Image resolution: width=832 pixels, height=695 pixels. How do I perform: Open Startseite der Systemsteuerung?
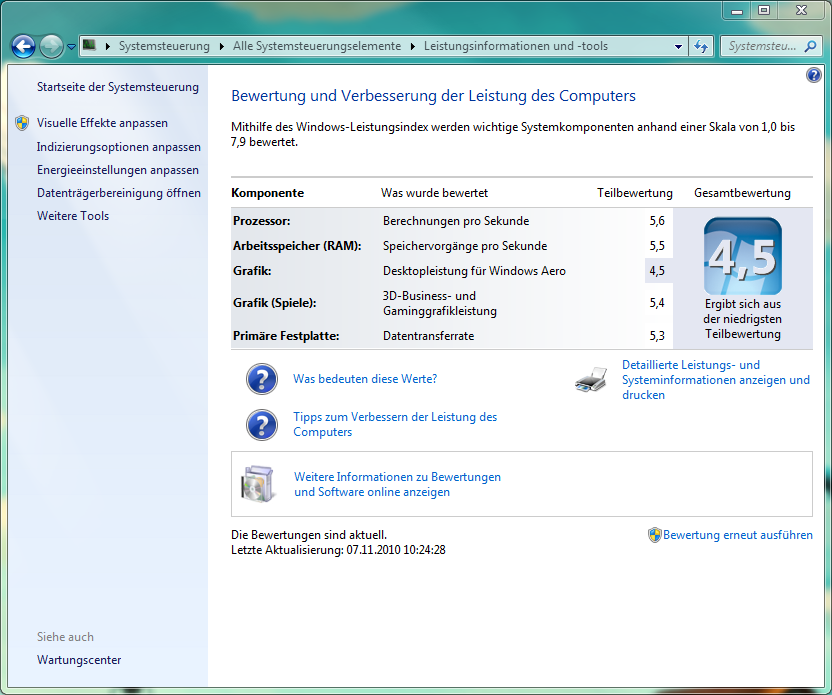118,87
